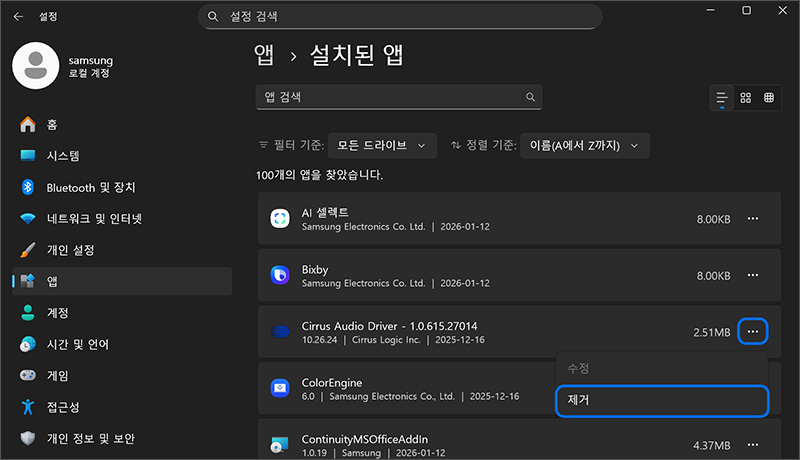Open 게임 settings

[x=122, y=375]
